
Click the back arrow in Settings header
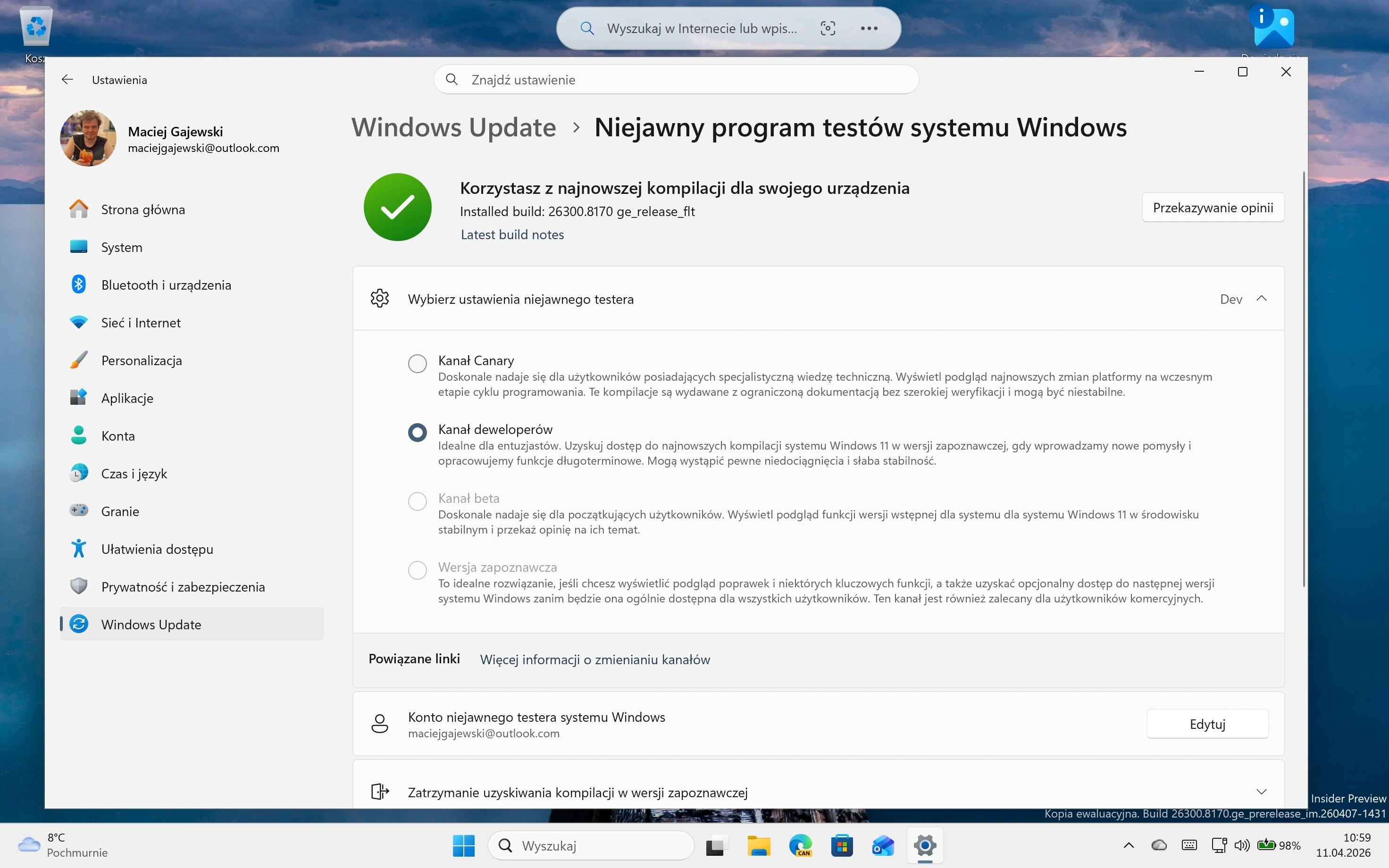tap(67, 80)
